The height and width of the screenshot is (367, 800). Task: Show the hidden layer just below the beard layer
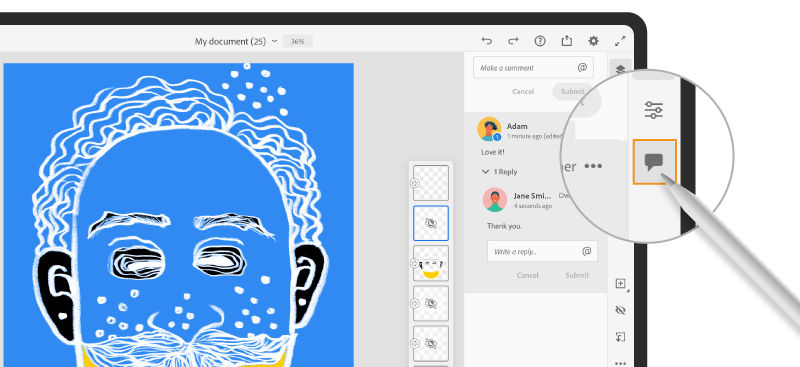pos(431,303)
